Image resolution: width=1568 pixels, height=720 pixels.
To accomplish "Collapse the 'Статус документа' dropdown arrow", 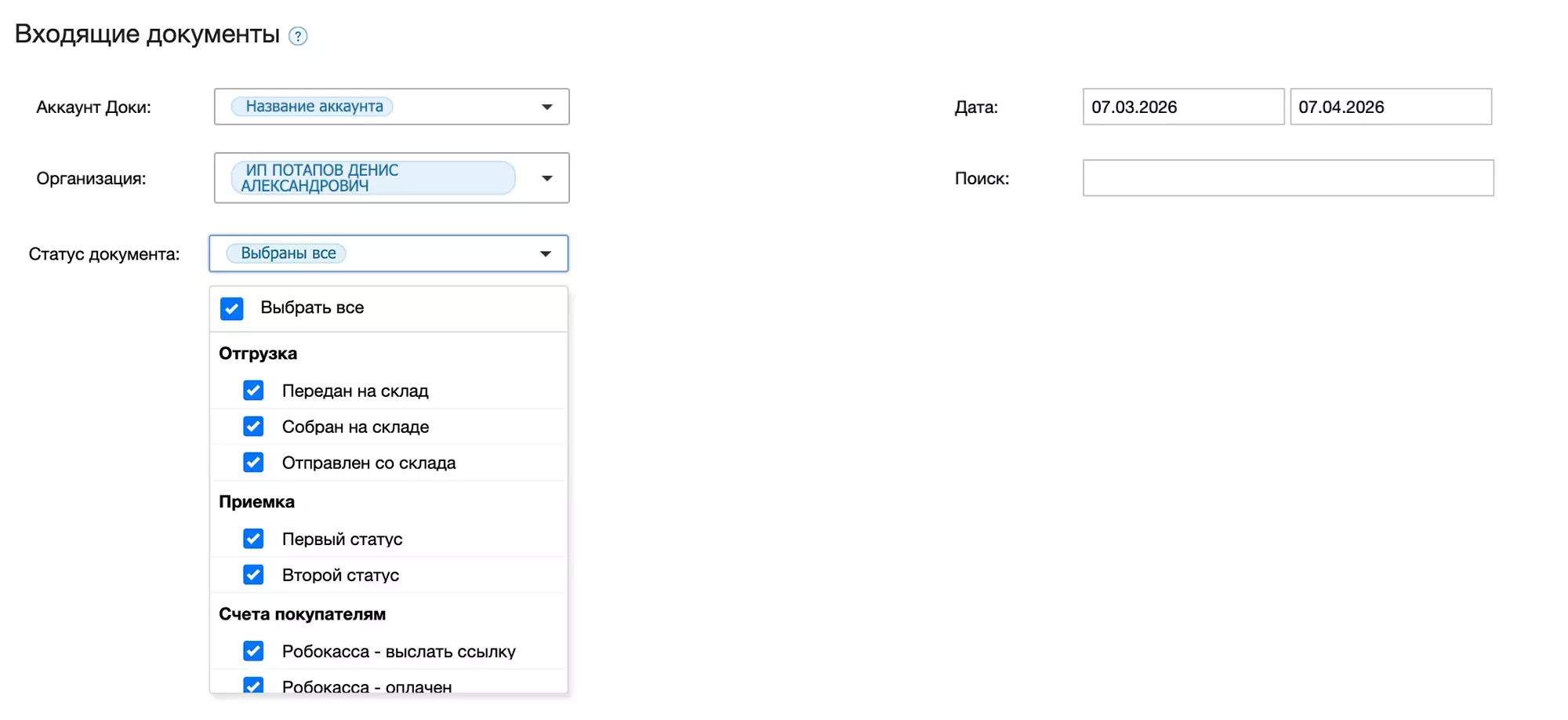I will 546,253.
